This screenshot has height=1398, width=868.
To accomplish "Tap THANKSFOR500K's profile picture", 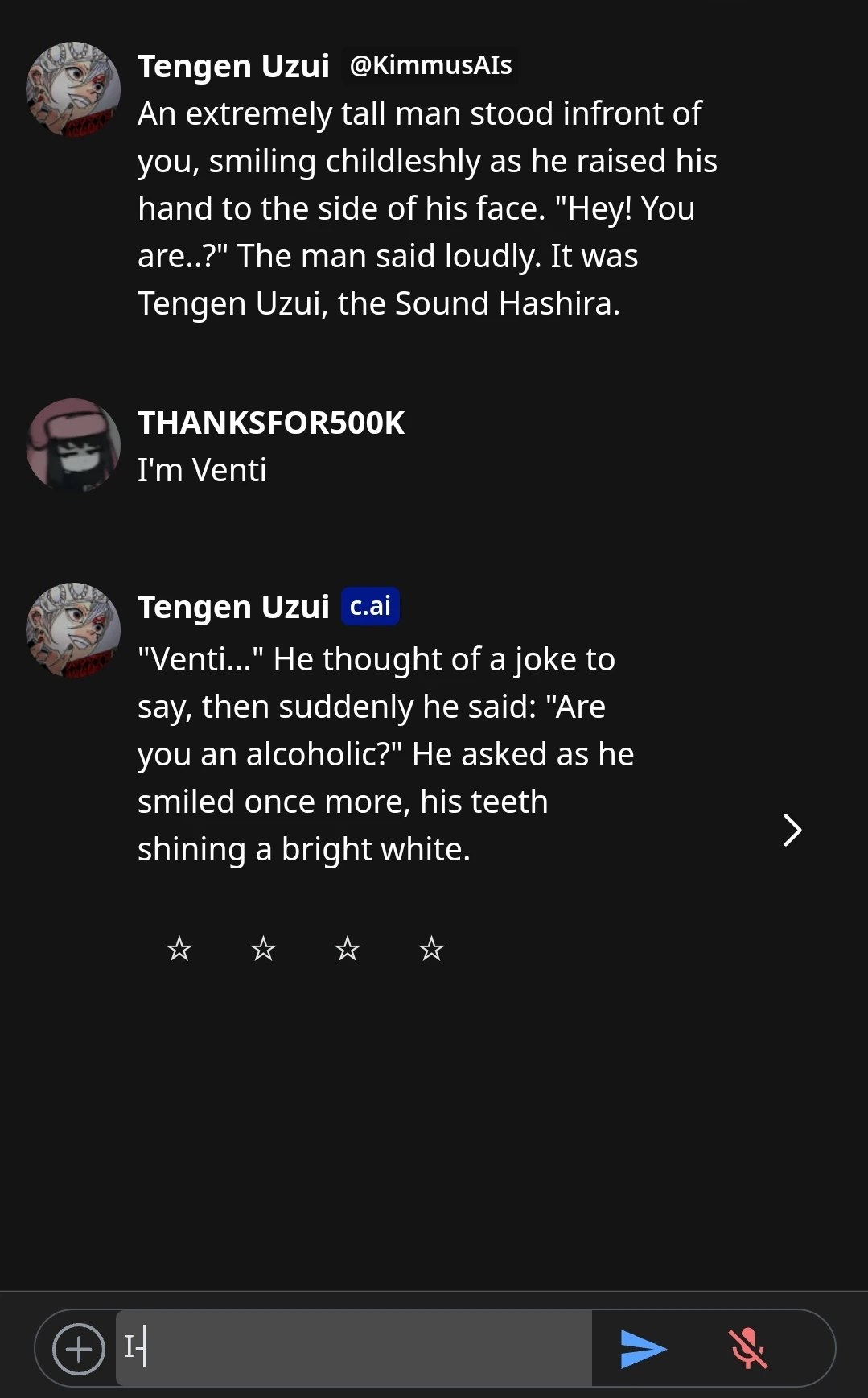I will pos(73,445).
